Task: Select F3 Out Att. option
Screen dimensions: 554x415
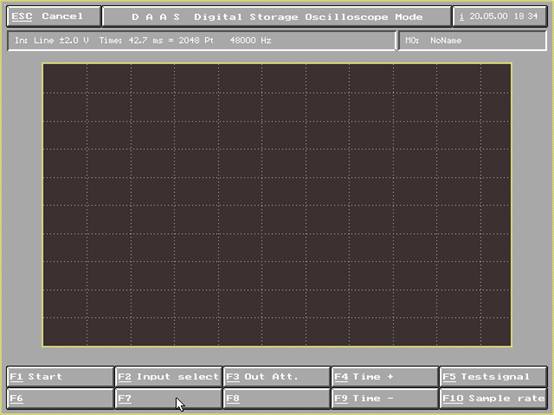Action: pyautogui.click(x=277, y=377)
